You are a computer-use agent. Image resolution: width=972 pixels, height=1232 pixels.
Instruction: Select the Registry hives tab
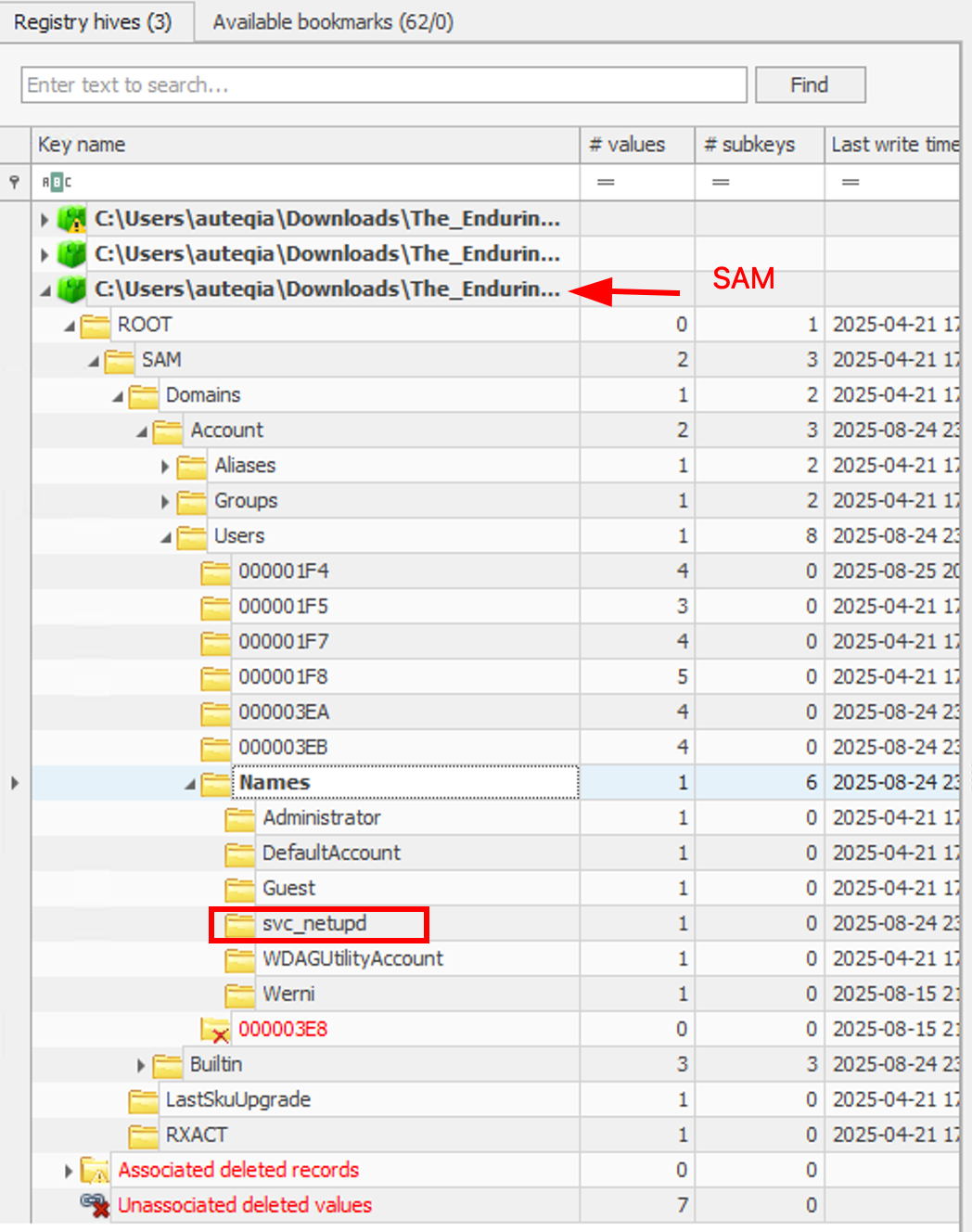93,22
